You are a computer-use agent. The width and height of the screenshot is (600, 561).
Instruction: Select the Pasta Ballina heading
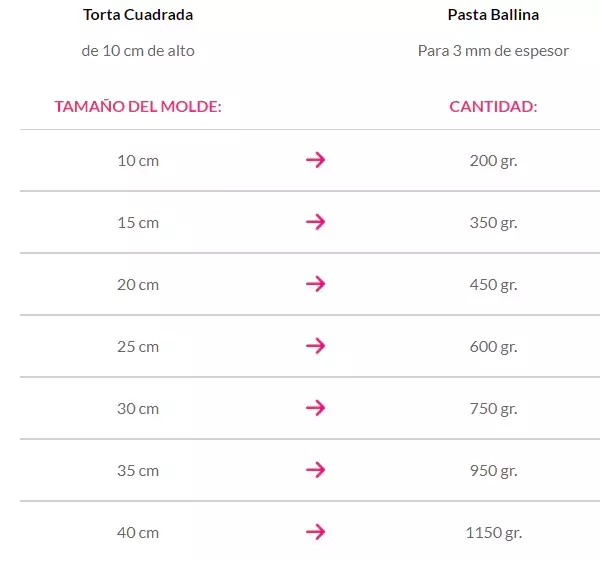(x=493, y=15)
